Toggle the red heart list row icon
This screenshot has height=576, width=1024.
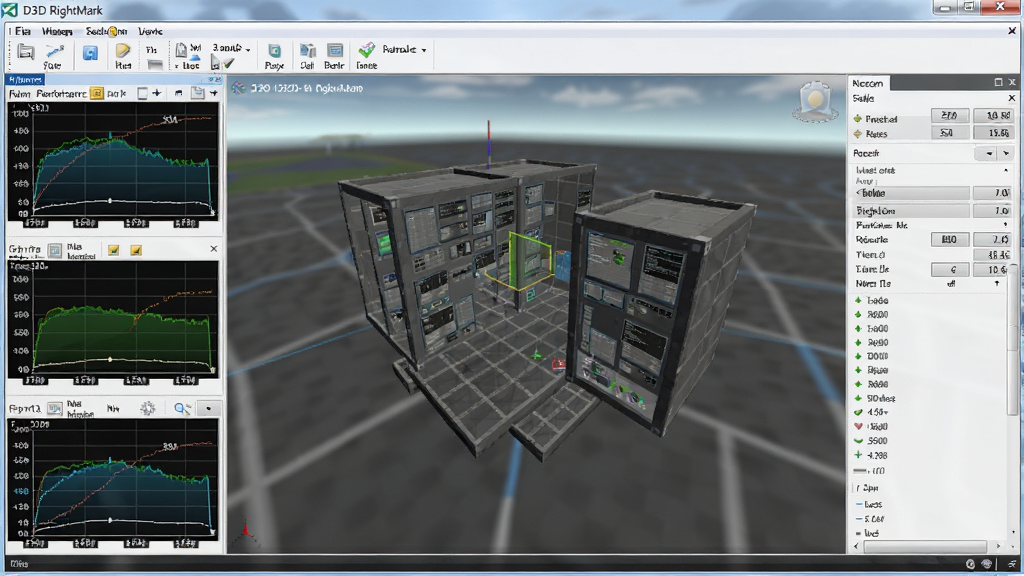click(858, 426)
